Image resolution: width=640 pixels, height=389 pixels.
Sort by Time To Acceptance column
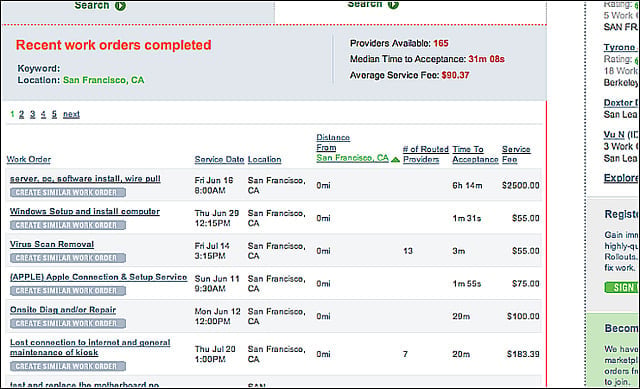click(x=475, y=154)
